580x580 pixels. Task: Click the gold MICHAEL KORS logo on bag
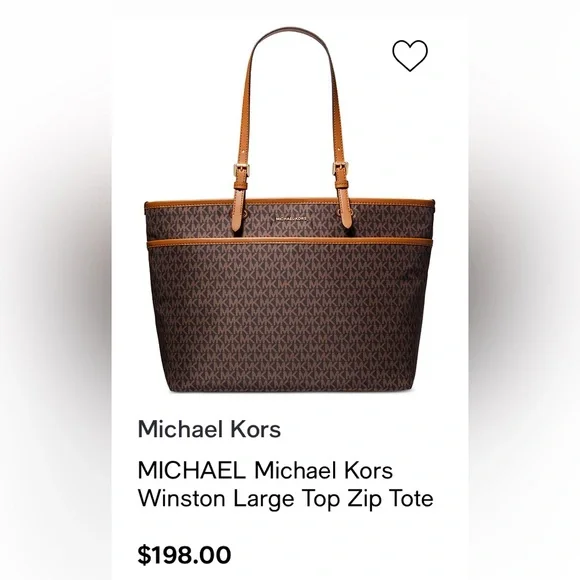[291, 219]
